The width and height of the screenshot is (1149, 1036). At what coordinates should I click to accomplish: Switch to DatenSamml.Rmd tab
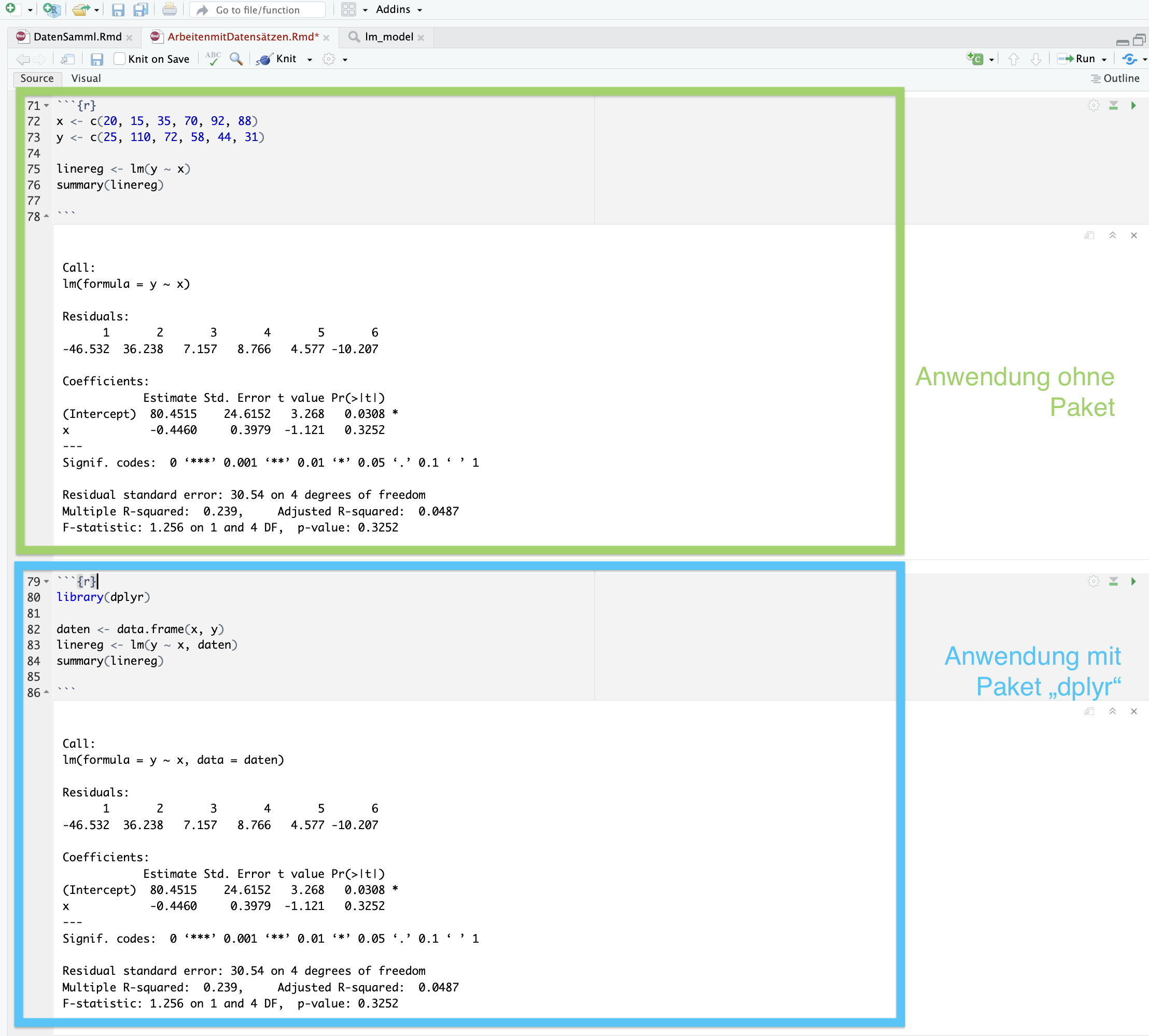pos(77,37)
